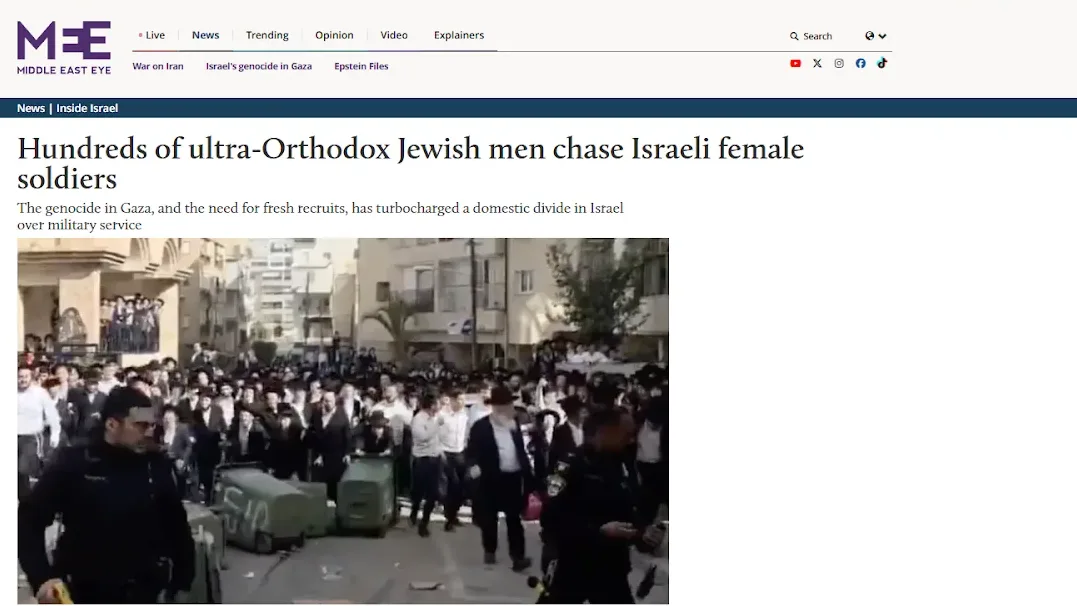Click the article's protest crowd image
The height and width of the screenshot is (606, 1077).
(x=343, y=421)
